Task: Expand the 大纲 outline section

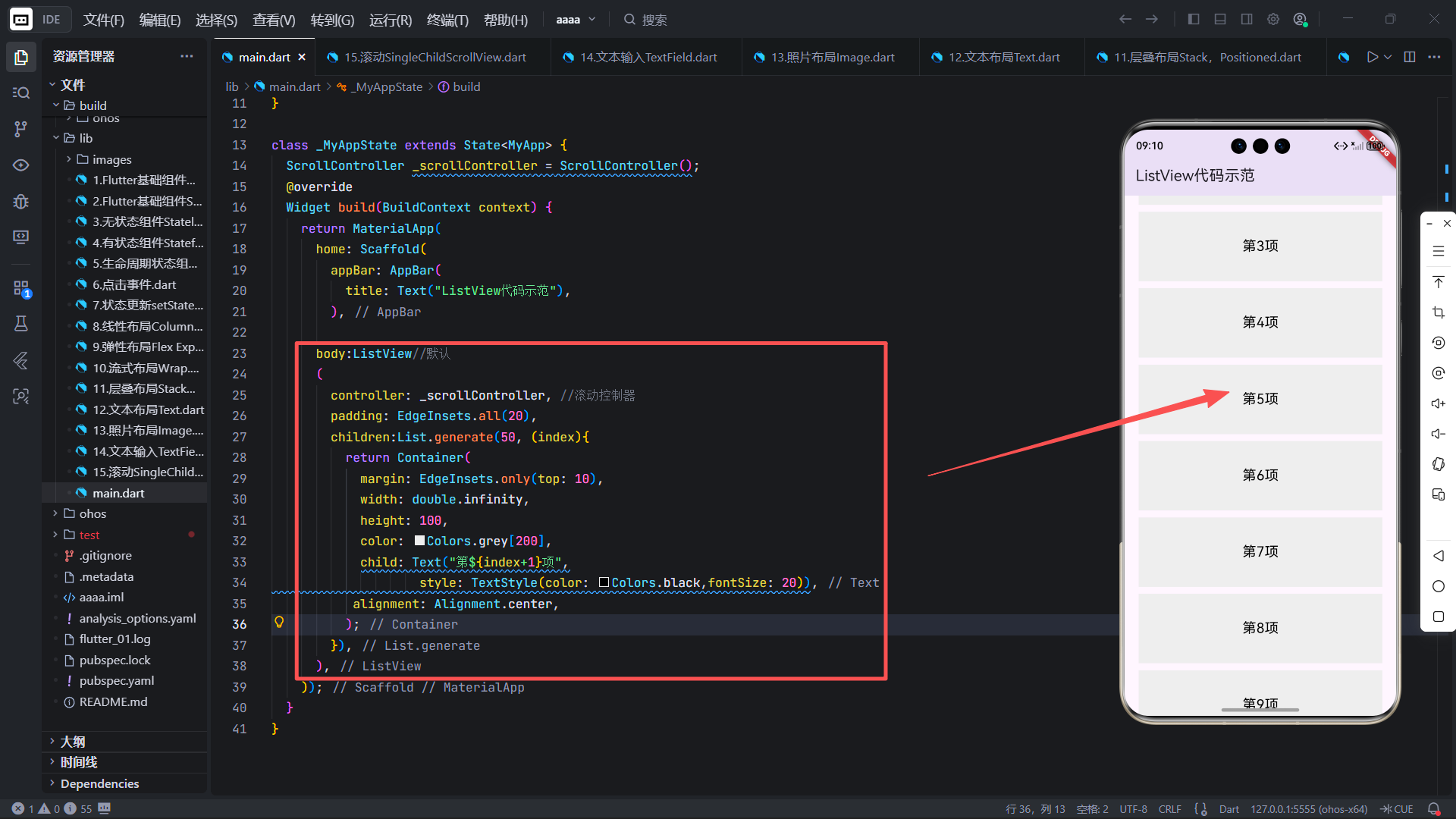Action: [x=73, y=741]
